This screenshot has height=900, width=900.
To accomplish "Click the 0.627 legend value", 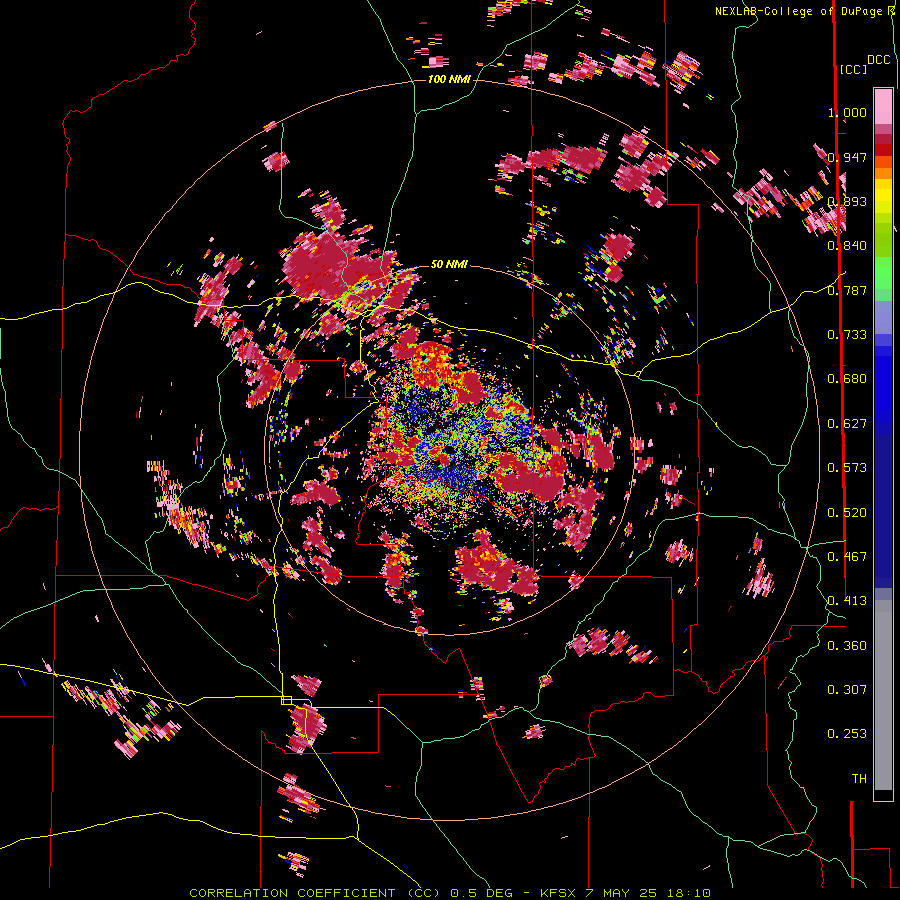I will click(x=847, y=423).
